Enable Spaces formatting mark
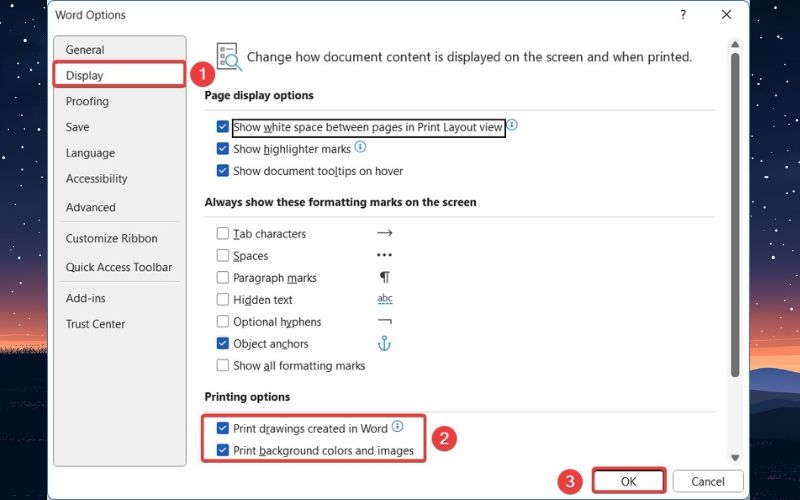 [222, 255]
